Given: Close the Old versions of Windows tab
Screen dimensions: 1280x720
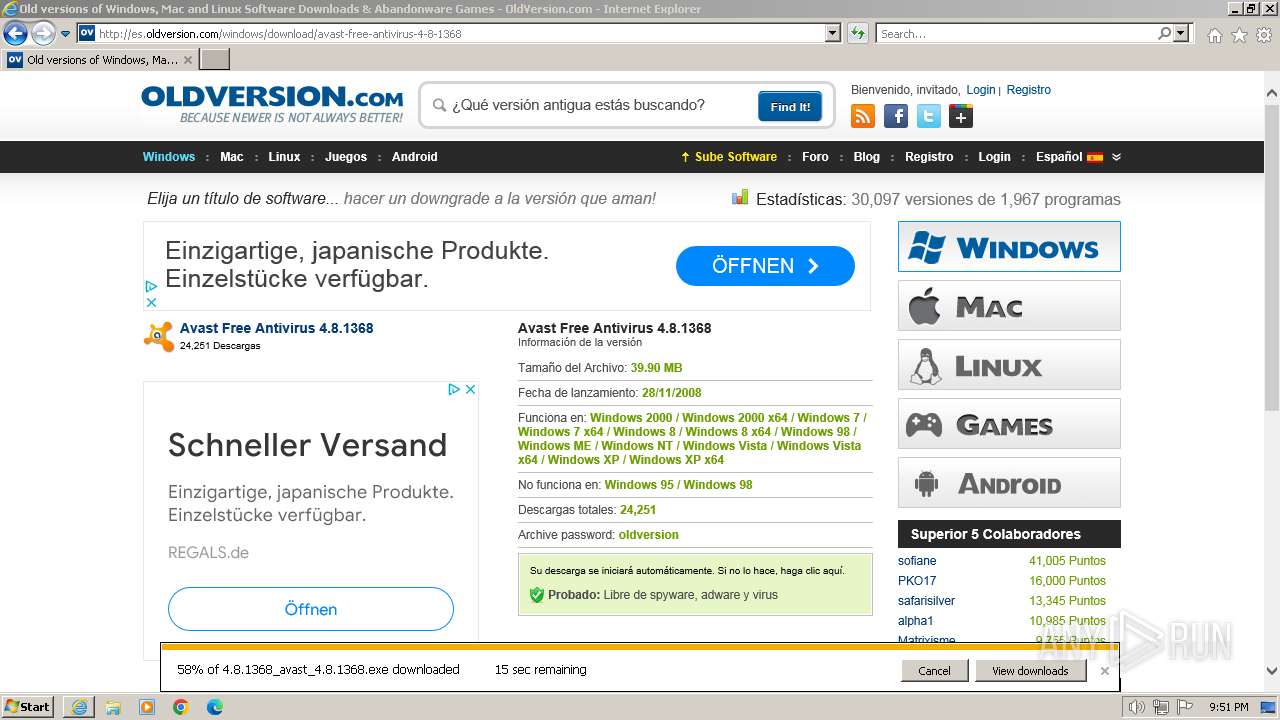Looking at the screenshot, I should click(x=187, y=60).
